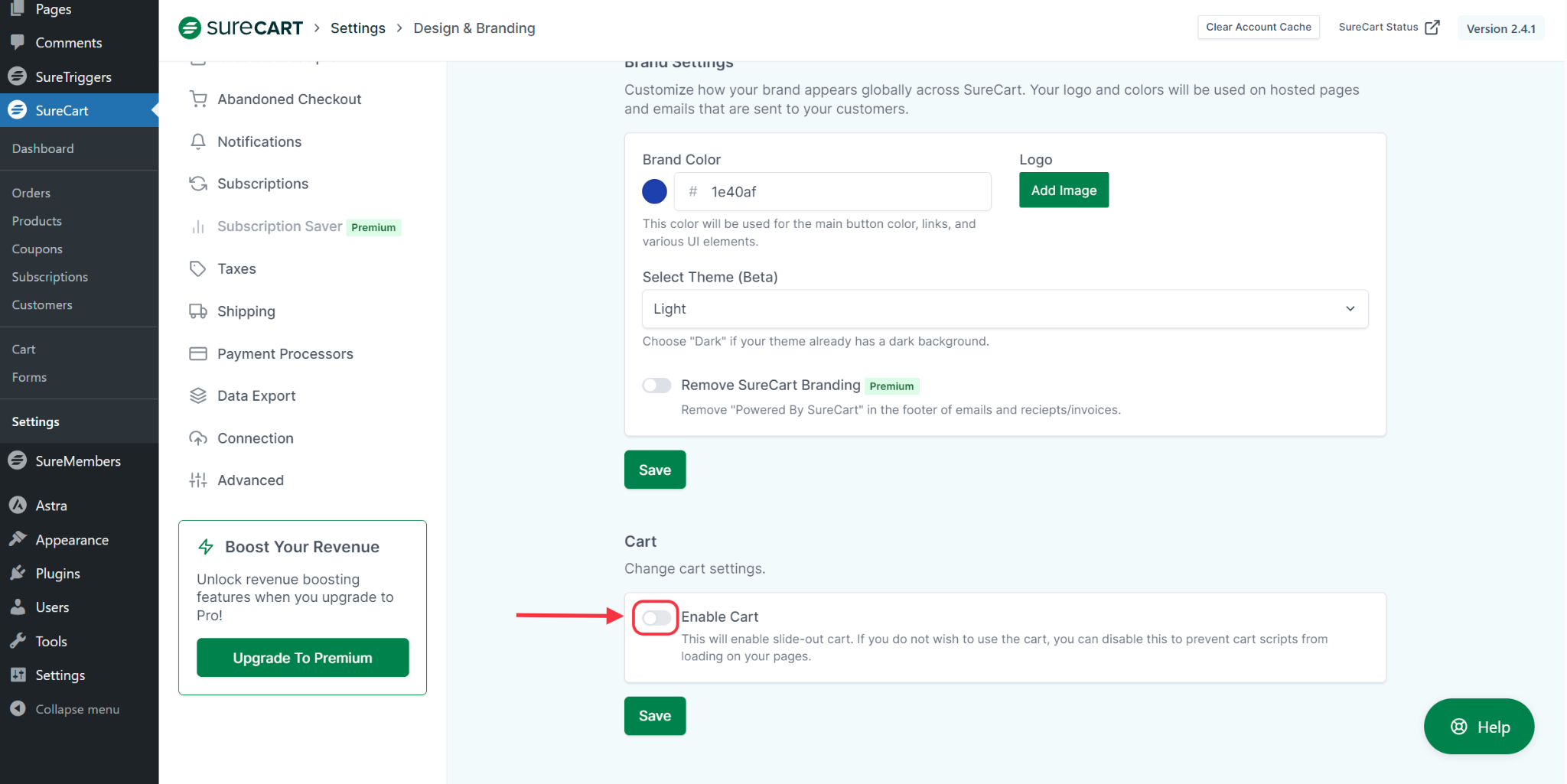1567x784 pixels.
Task: Click the Premium badge beside Remove SureCart Branding
Action: tap(891, 386)
